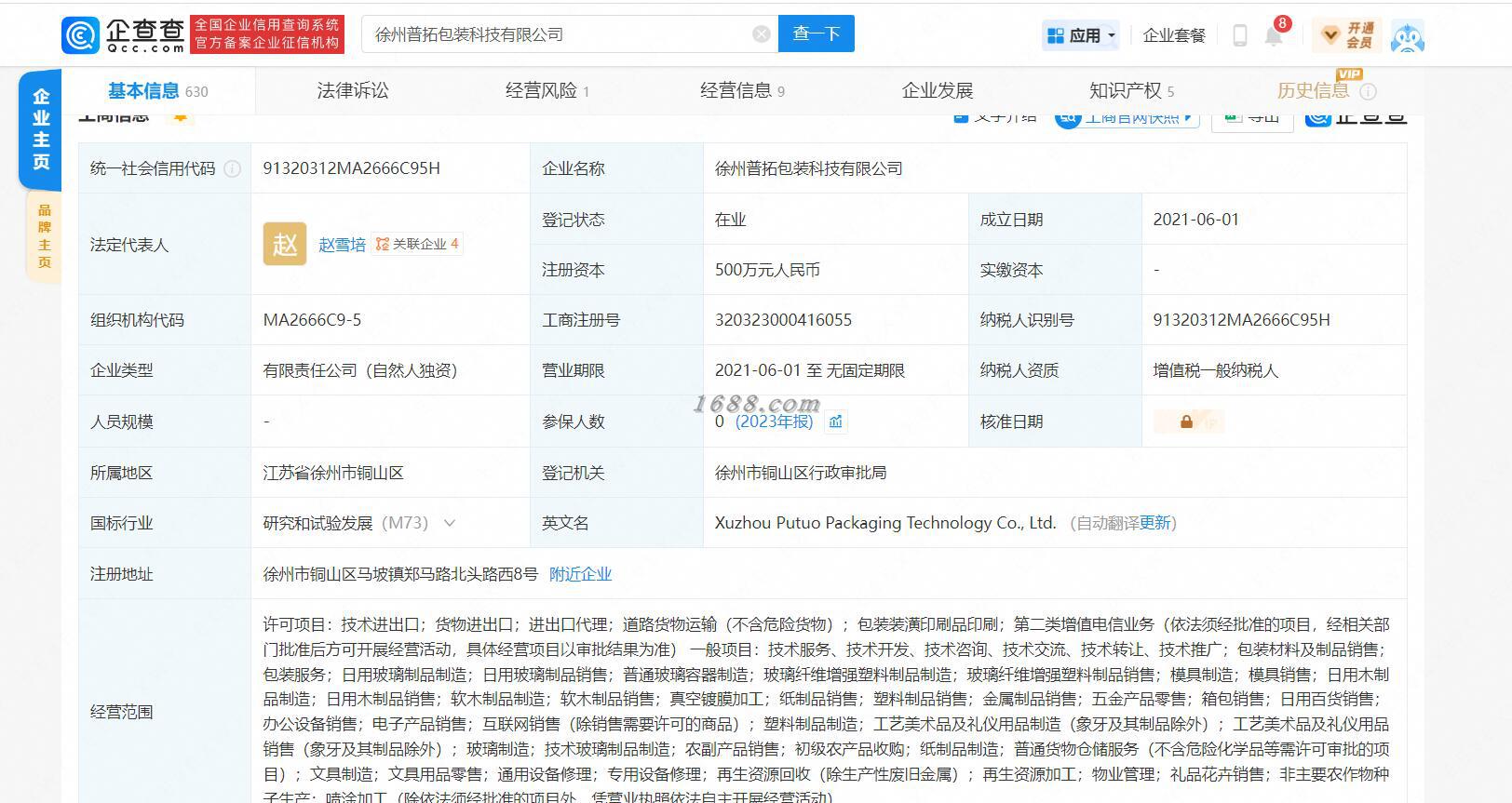Click the Qcc 企查查 logo
The height and width of the screenshot is (803, 1512).
tap(123, 34)
